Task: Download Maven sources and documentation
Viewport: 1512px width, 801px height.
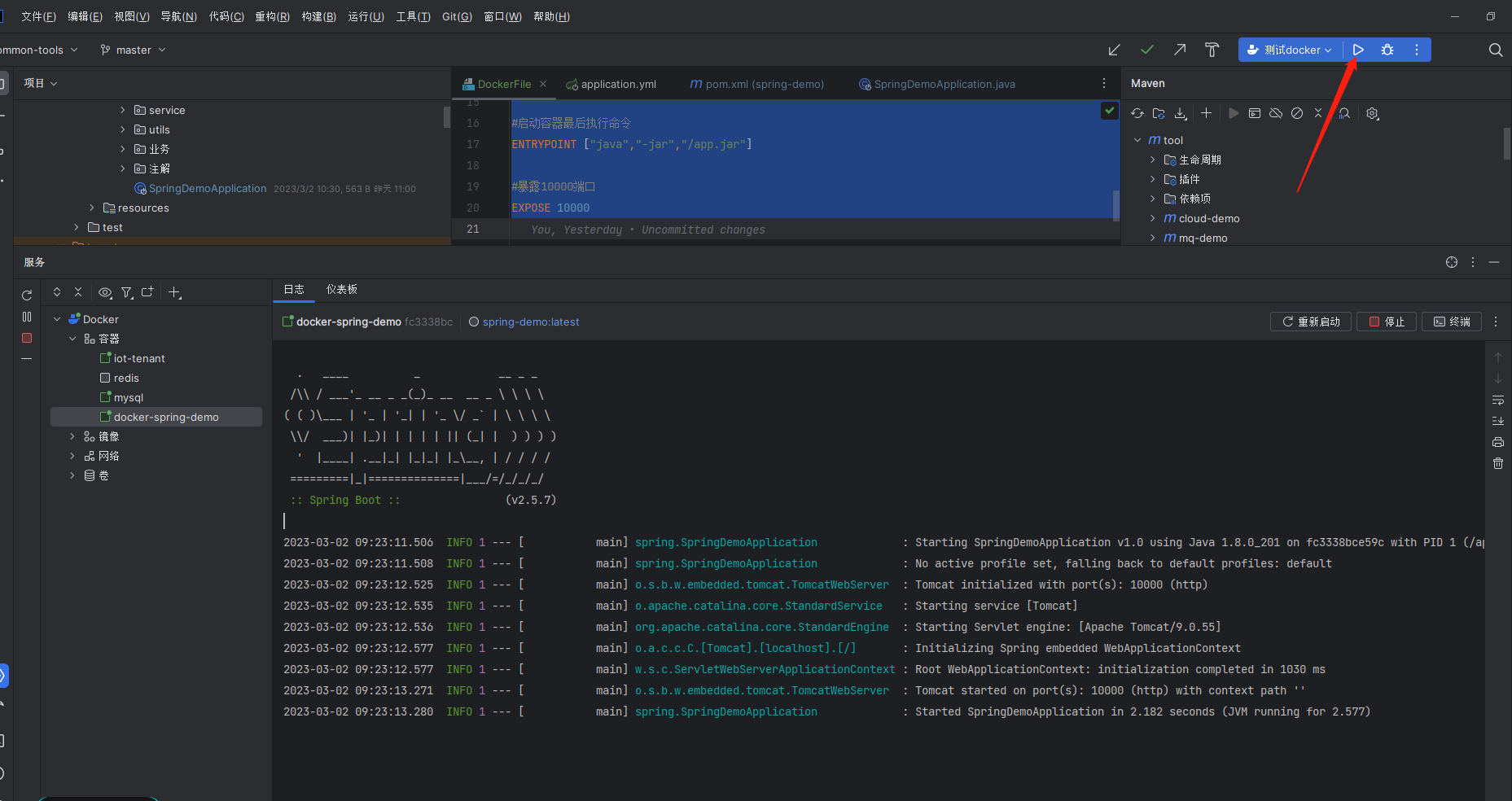Action: (1181, 113)
